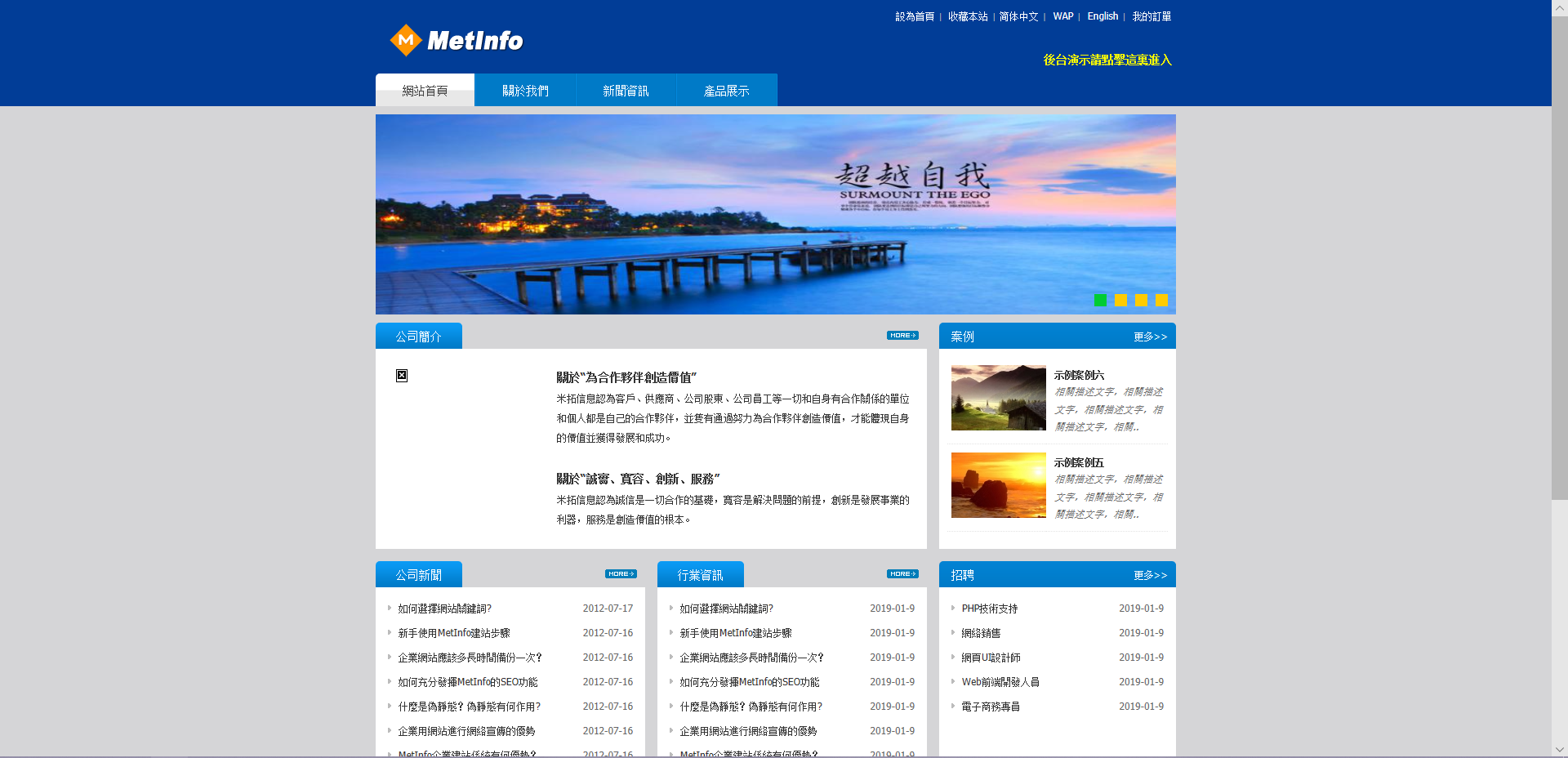
Task: Open the 示例案例六 mountain thumbnail
Action: (x=998, y=398)
